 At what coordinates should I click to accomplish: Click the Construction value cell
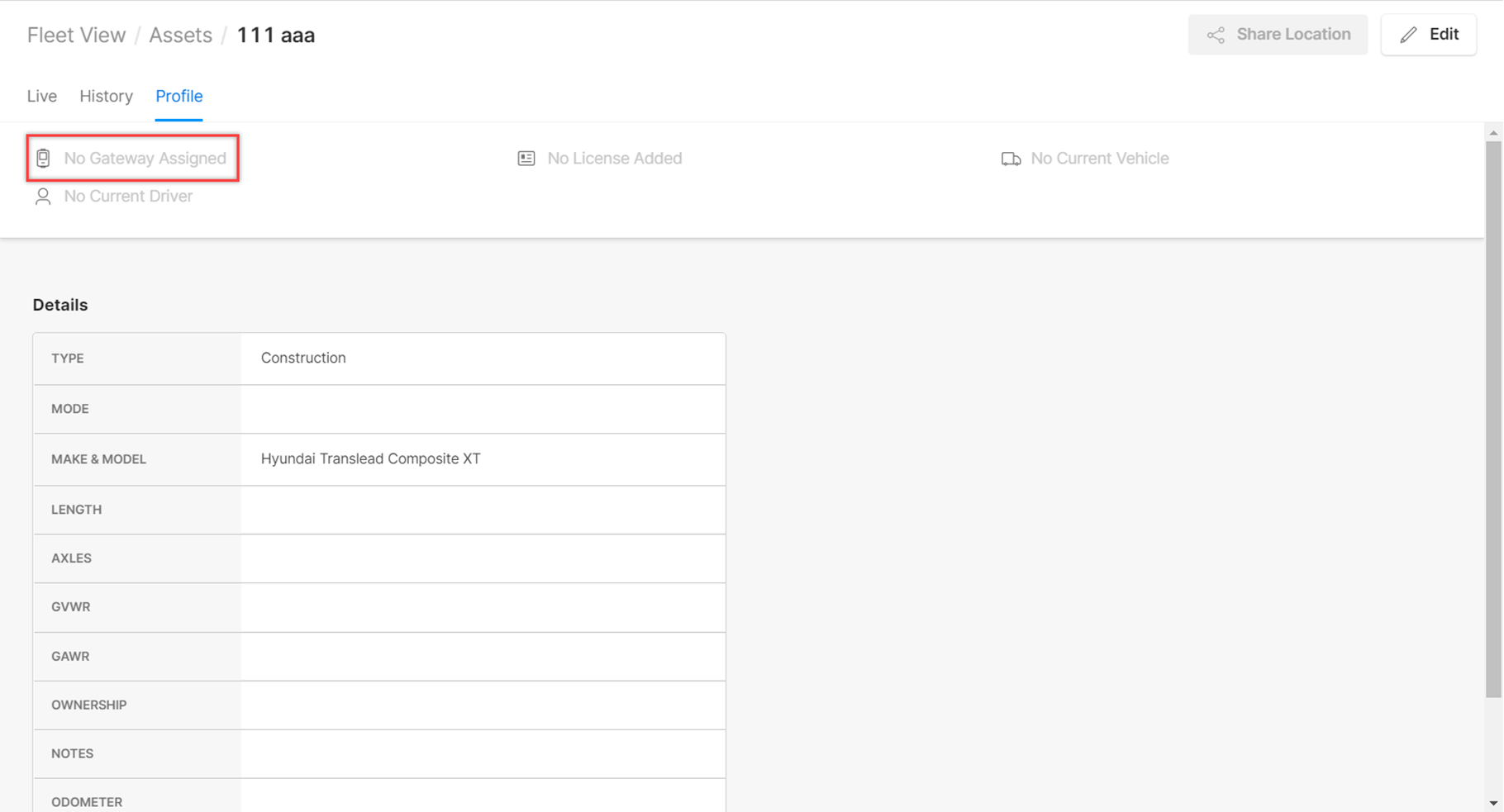(x=483, y=359)
